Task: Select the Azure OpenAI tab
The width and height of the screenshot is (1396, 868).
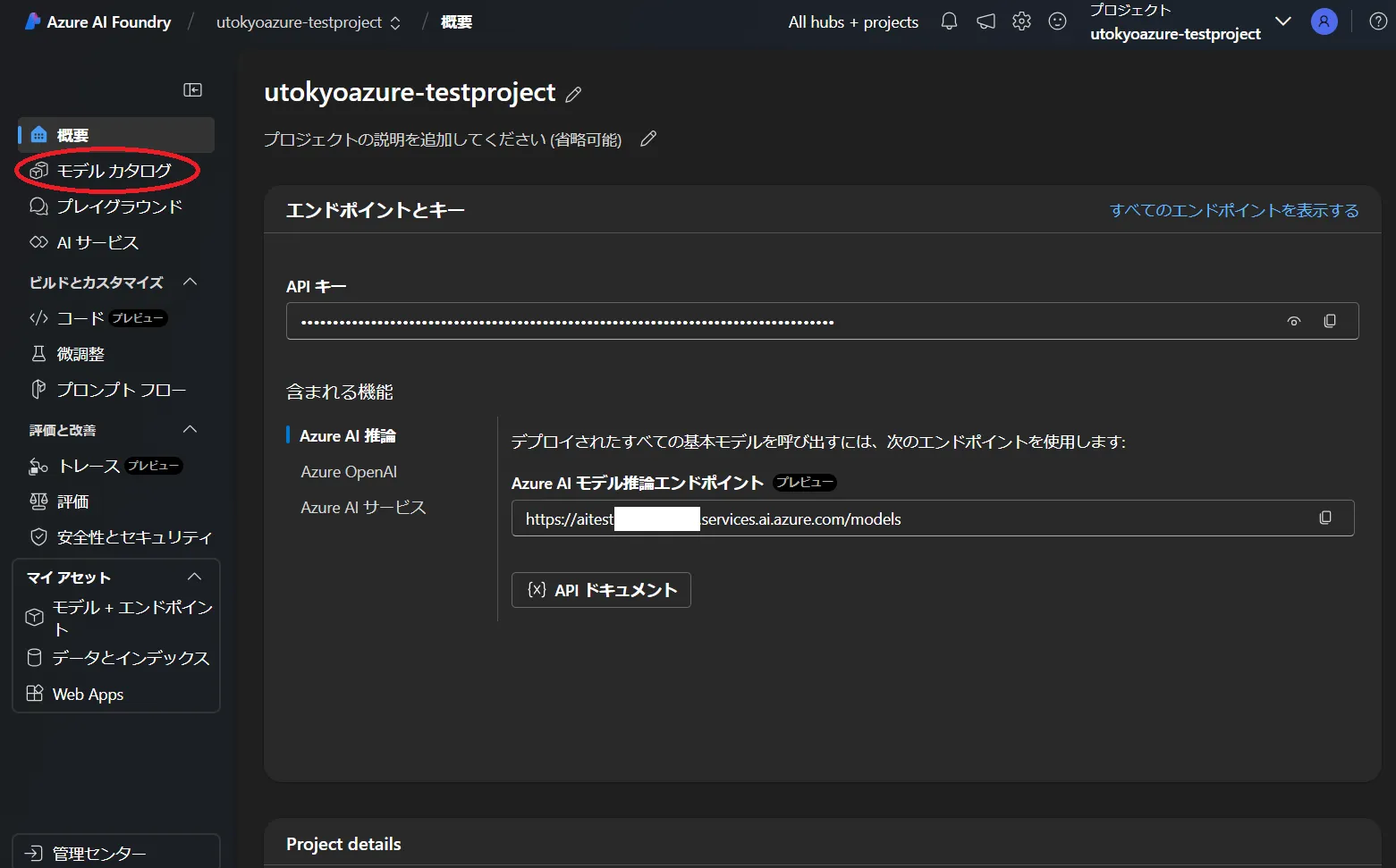Action: [x=349, y=471]
